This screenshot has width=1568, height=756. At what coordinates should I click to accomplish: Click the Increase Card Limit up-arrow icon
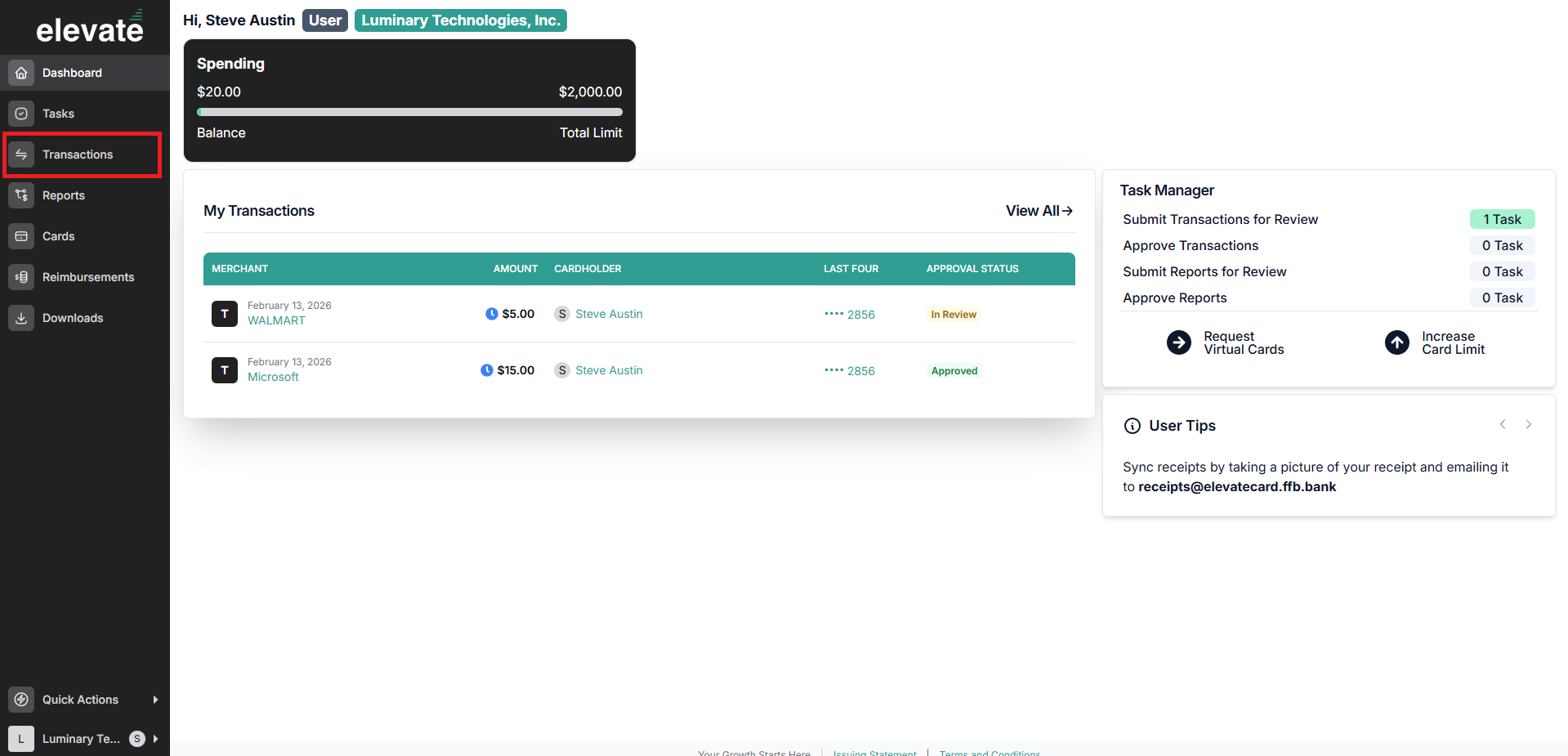click(1397, 342)
